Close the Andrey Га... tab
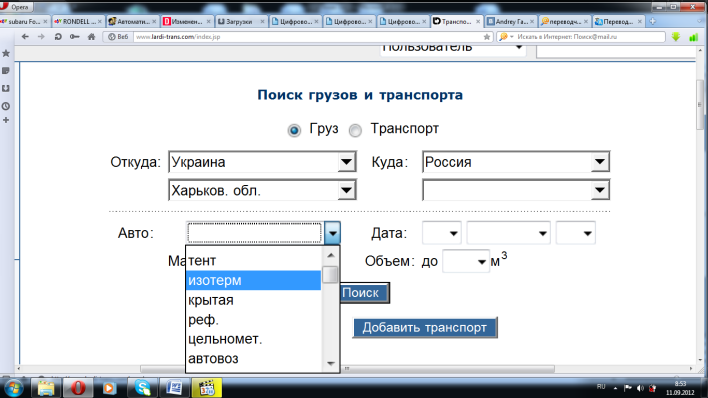The width and height of the screenshot is (708, 398). [532, 21]
